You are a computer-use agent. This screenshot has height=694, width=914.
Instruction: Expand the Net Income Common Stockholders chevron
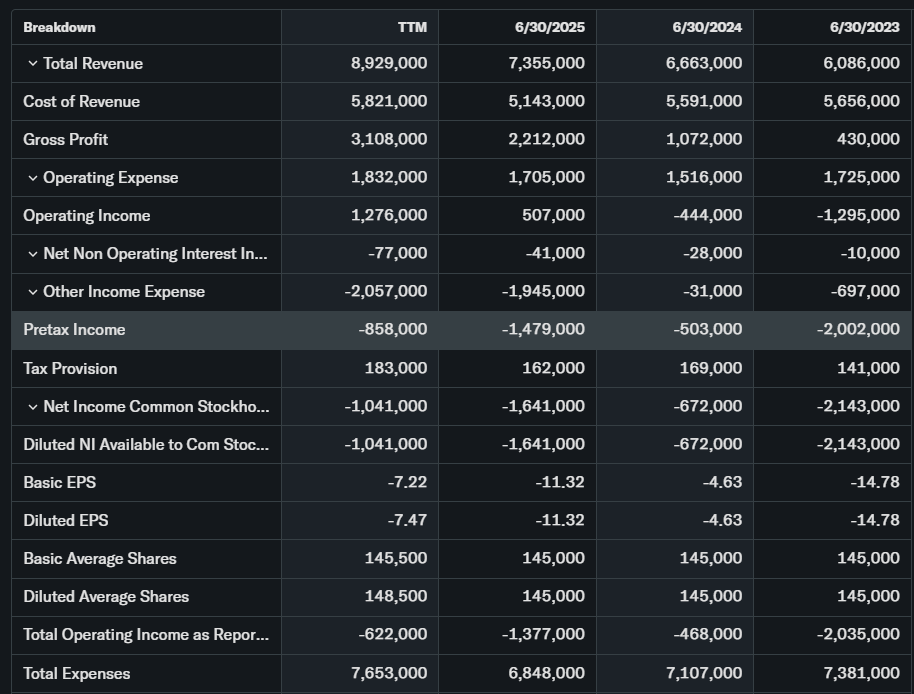pos(32,407)
